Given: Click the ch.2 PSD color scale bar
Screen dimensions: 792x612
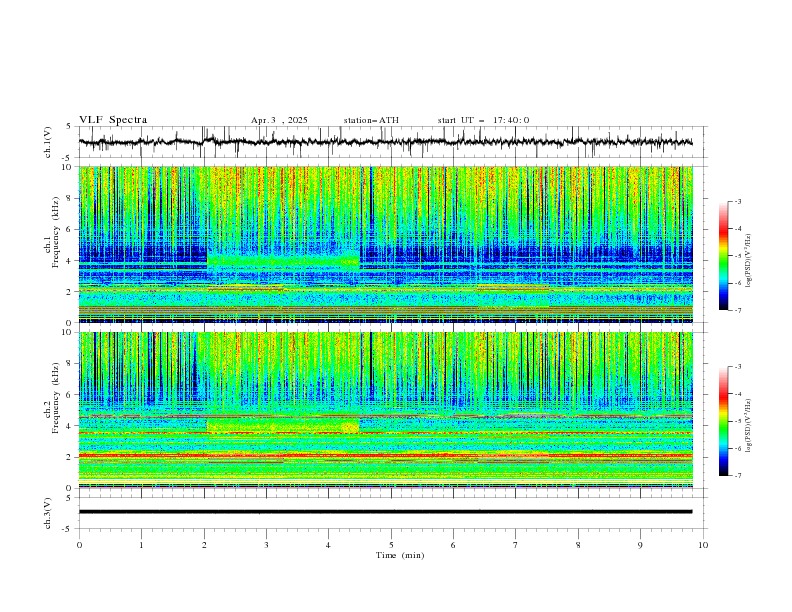Looking at the screenshot, I should (724, 421).
